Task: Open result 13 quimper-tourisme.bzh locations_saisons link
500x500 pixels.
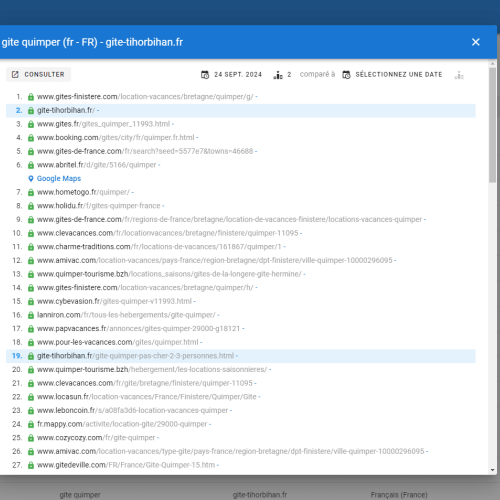Action: coord(169,274)
